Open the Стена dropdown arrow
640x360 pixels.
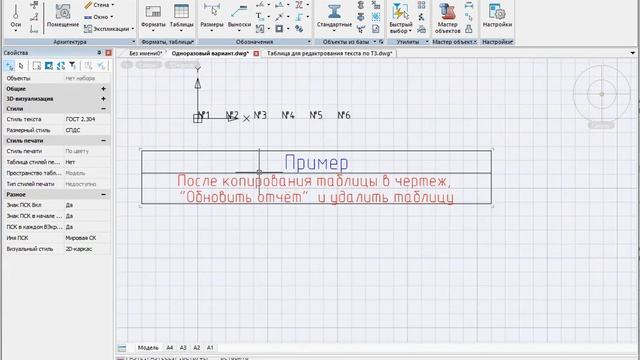click(113, 5)
